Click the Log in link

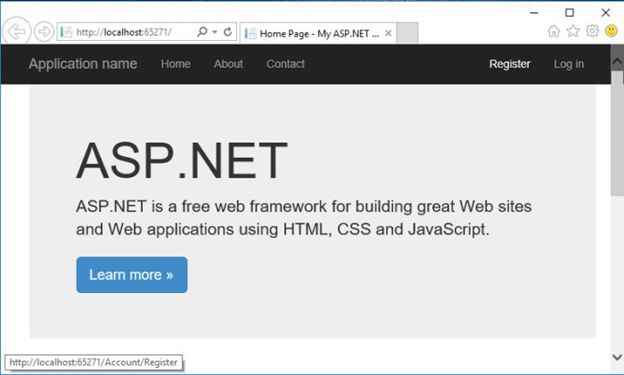point(569,64)
